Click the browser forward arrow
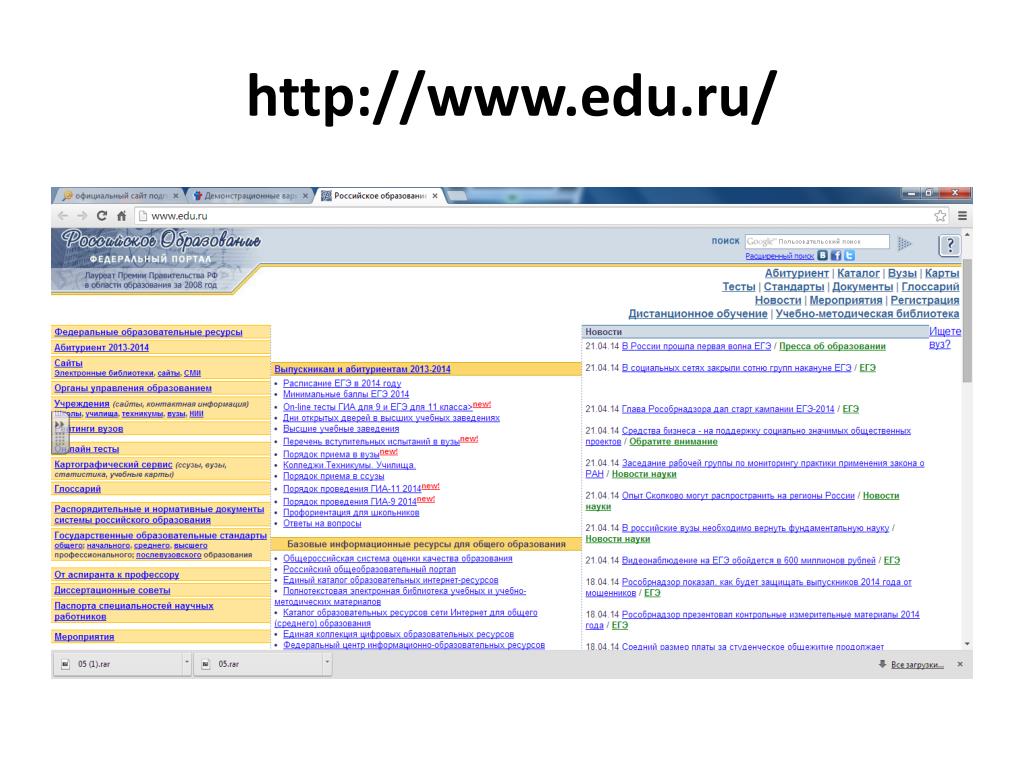This screenshot has width=1024, height=768. tap(82, 216)
